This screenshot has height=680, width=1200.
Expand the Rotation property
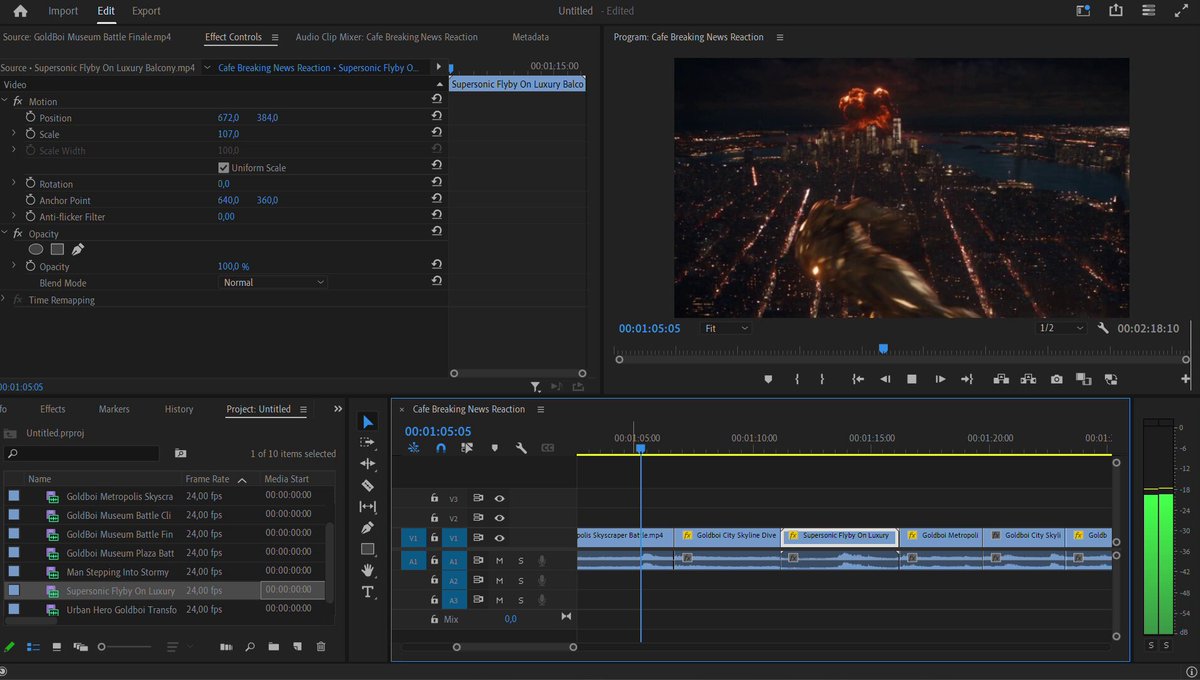[14, 184]
